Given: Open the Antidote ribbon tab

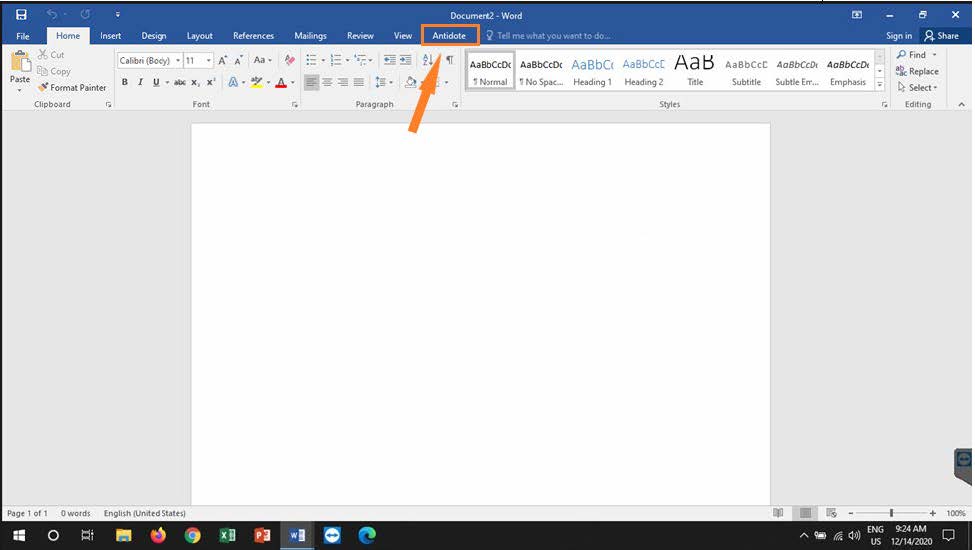Looking at the screenshot, I should 449,36.
